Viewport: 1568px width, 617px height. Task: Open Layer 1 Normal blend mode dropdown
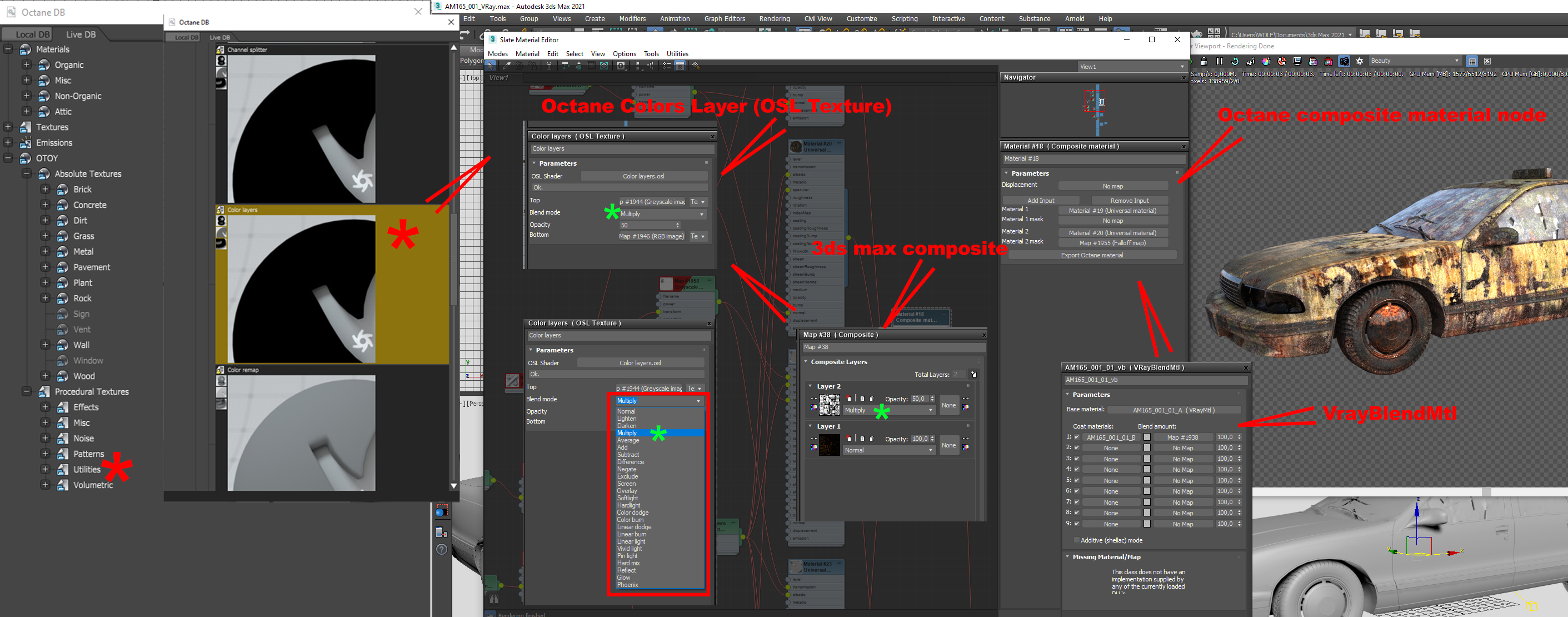(888, 450)
